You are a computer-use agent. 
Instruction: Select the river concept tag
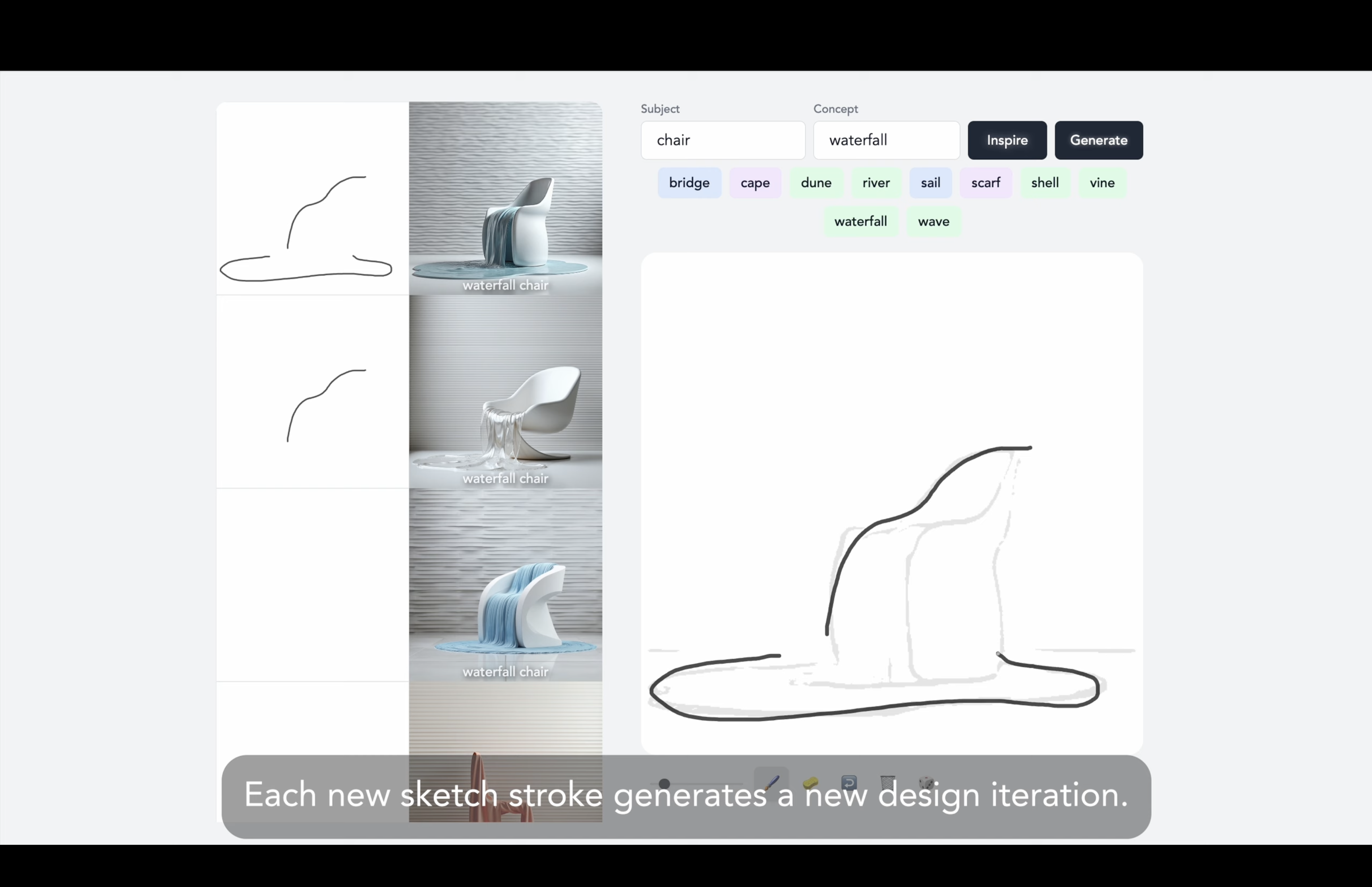pyautogui.click(x=875, y=182)
